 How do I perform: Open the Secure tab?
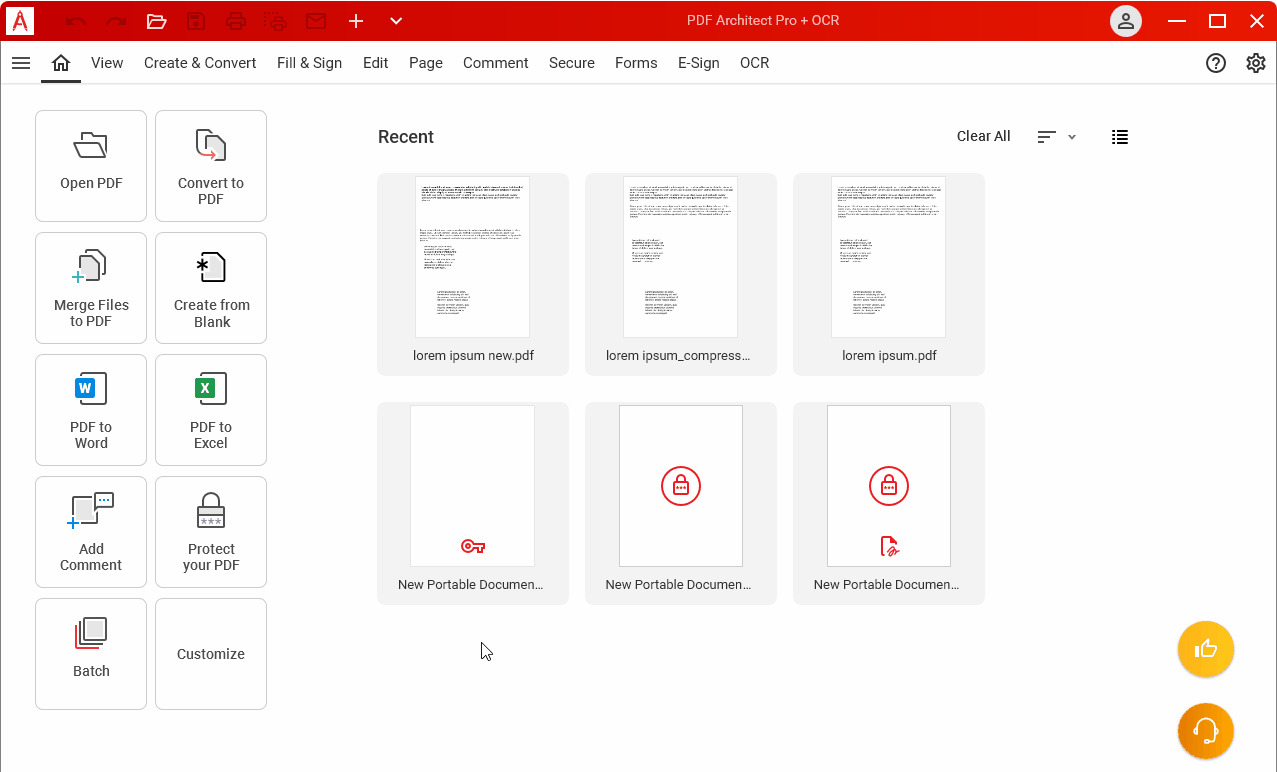pos(572,63)
